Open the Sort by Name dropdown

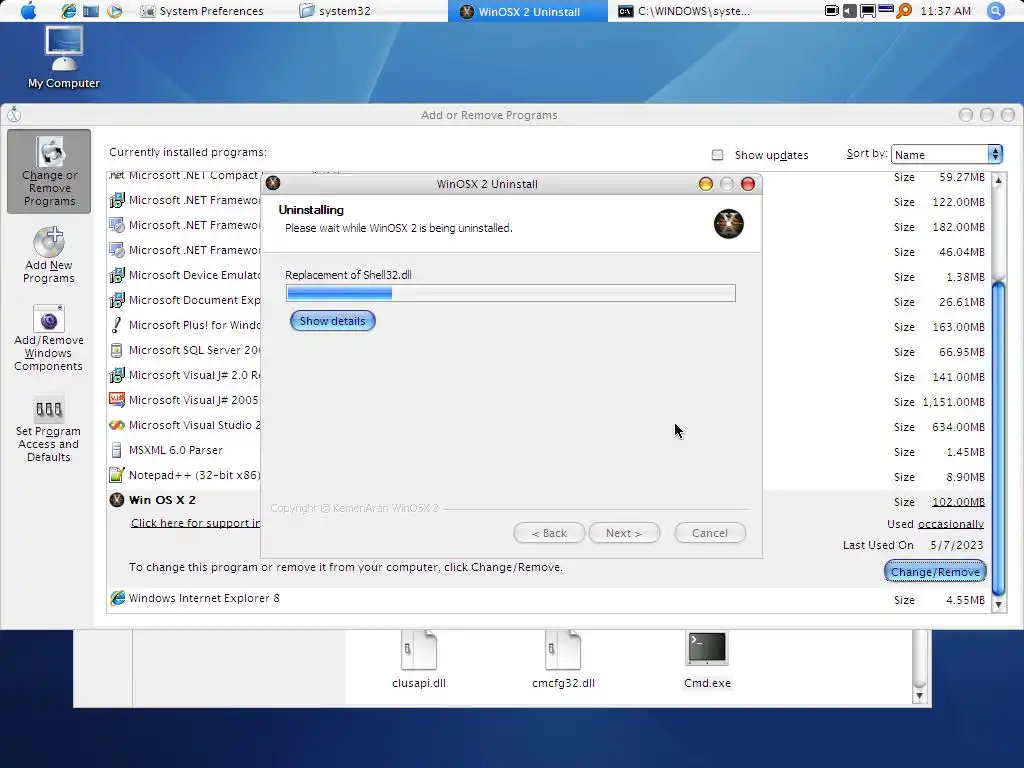click(946, 155)
